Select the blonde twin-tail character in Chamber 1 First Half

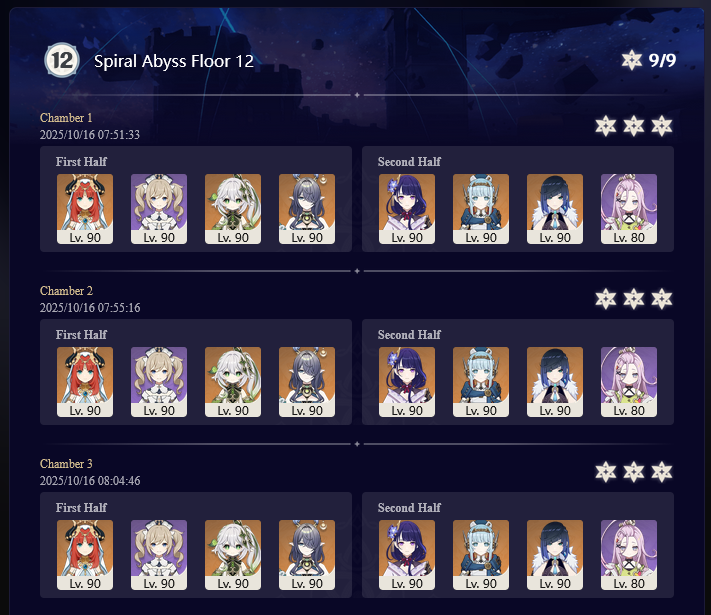159,209
